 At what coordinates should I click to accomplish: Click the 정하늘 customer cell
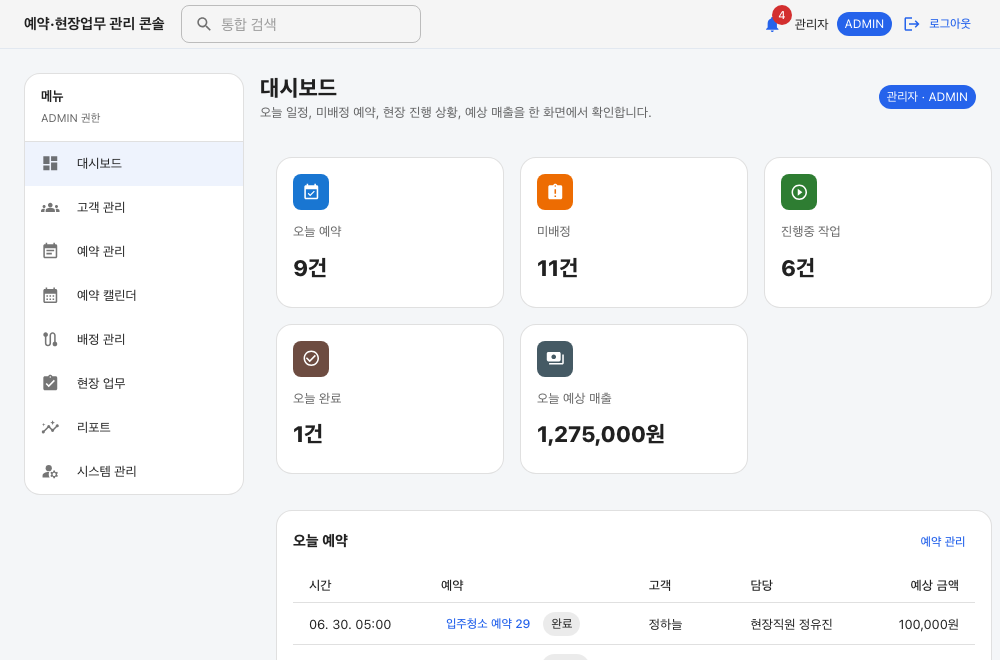(x=665, y=624)
